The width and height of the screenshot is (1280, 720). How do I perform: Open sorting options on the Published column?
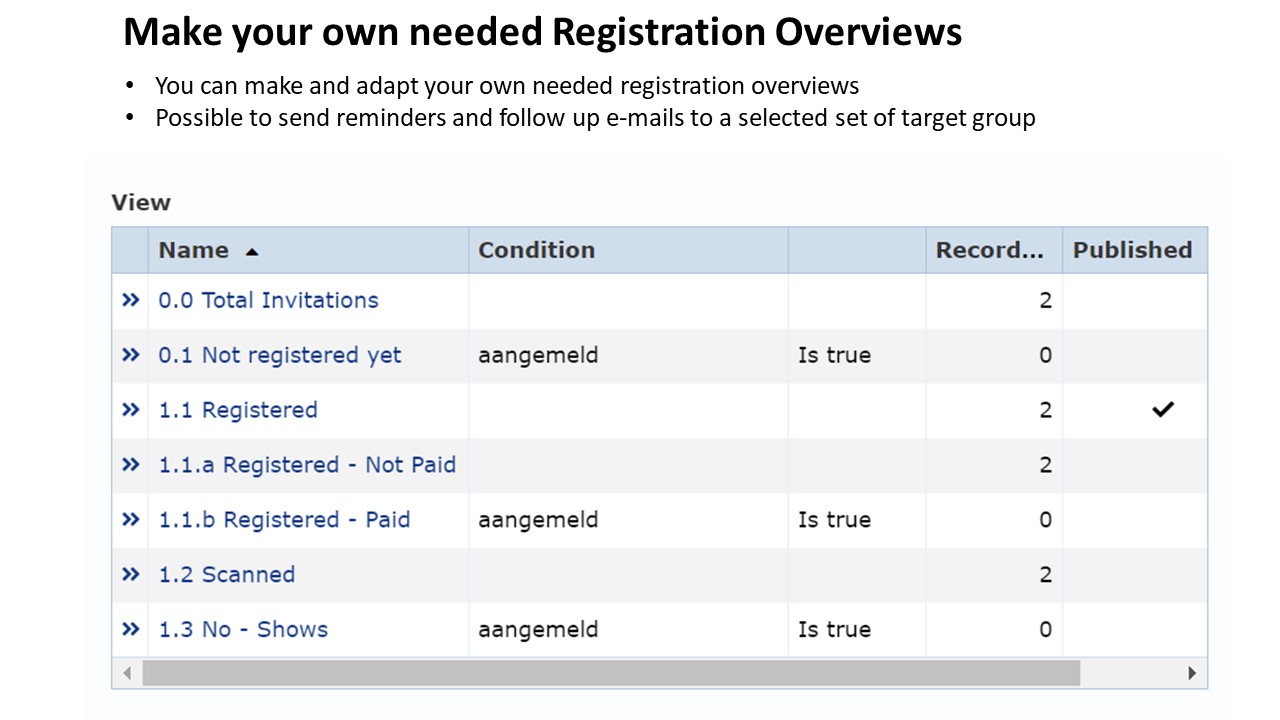tap(1134, 250)
